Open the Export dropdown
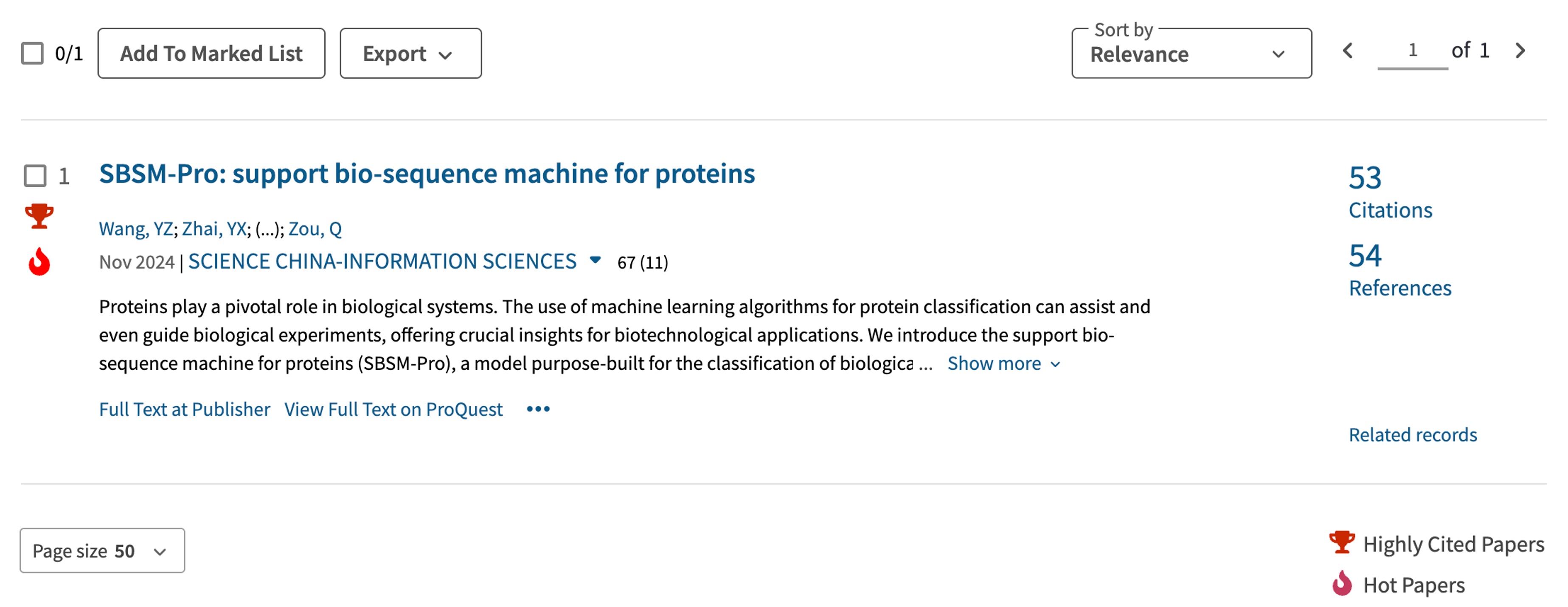This screenshot has width=1568, height=607. coord(410,53)
